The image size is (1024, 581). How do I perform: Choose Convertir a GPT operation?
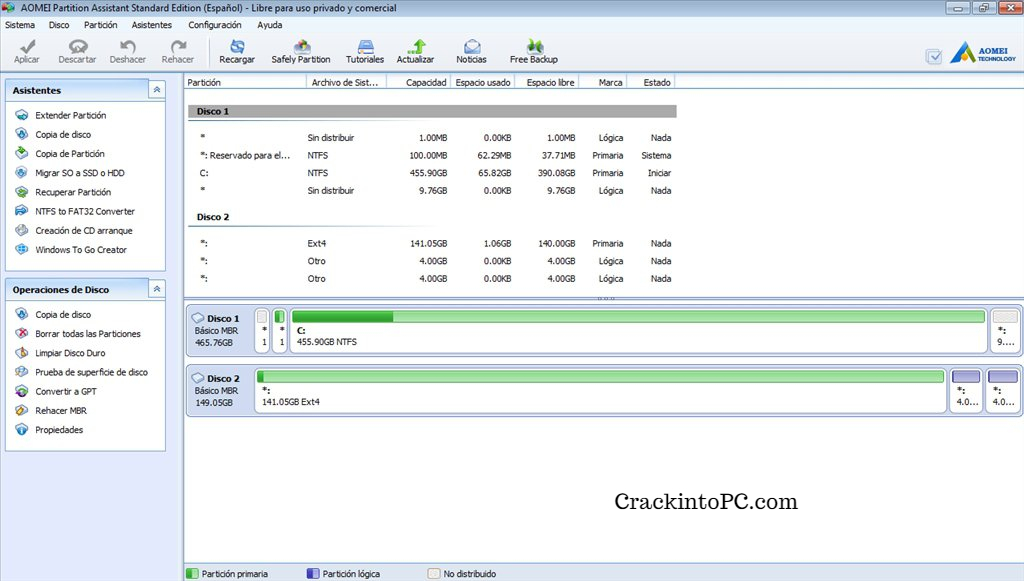[65, 392]
